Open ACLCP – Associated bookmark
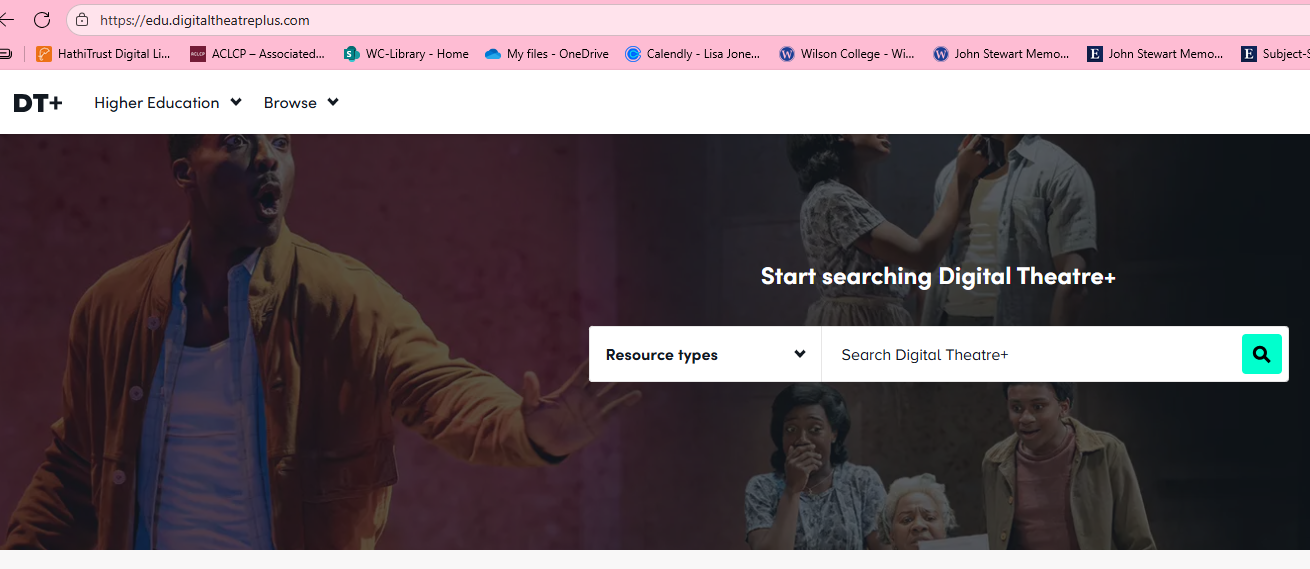This screenshot has width=1310, height=569. pyautogui.click(x=258, y=54)
